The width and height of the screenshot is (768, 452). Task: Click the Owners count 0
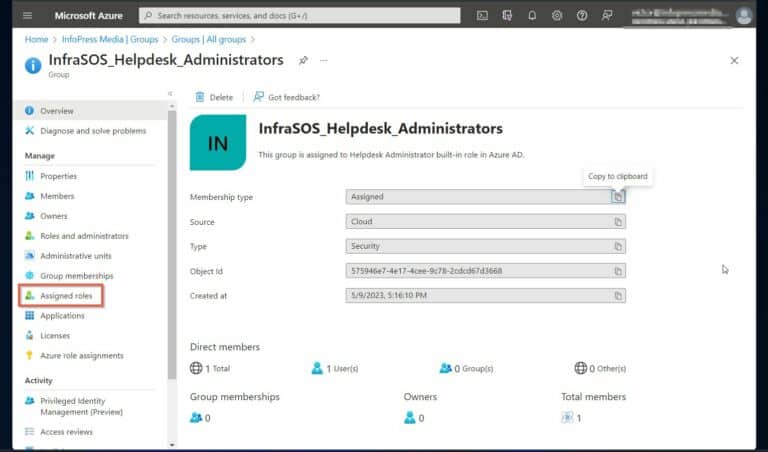tap(414, 418)
